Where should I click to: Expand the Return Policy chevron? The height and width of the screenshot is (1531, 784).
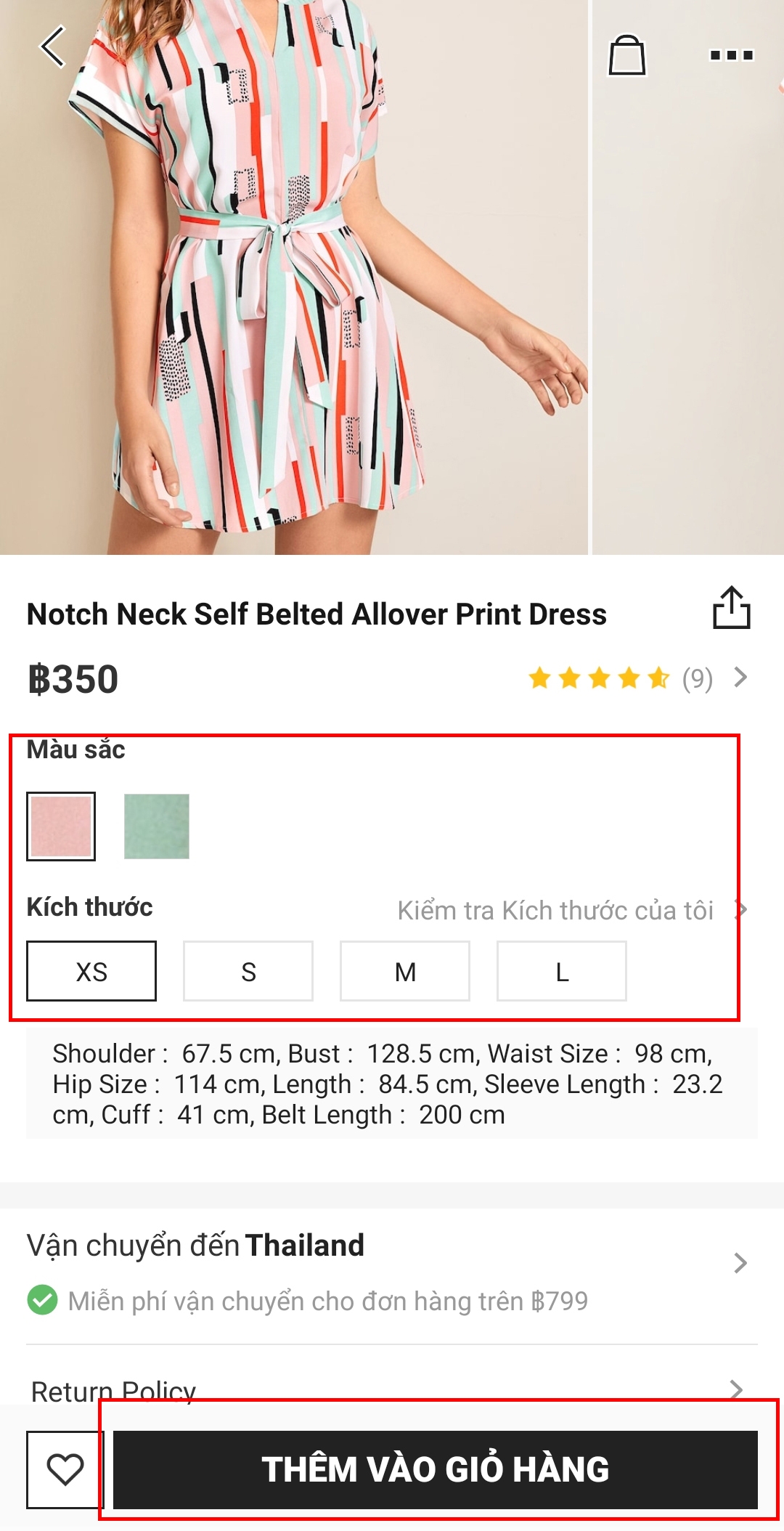pos(737,1389)
